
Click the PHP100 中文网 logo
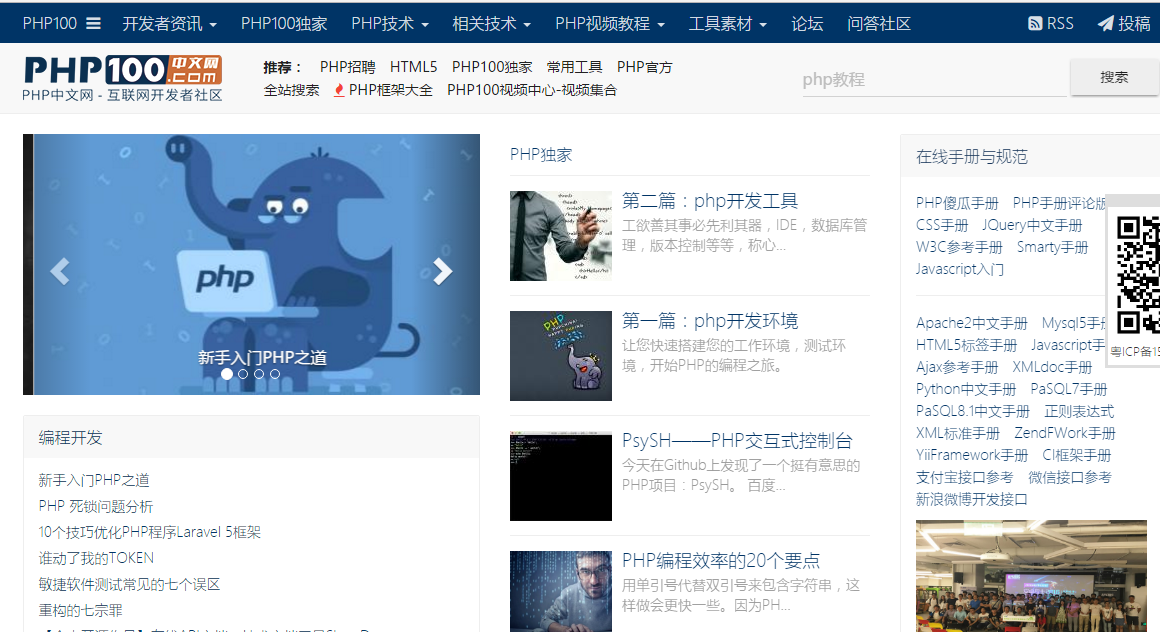pos(123,77)
